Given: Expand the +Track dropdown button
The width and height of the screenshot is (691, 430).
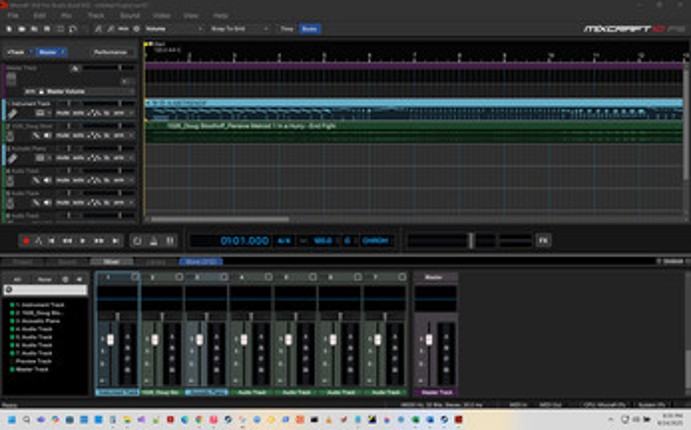Looking at the screenshot, I should pyautogui.click(x=18, y=51).
